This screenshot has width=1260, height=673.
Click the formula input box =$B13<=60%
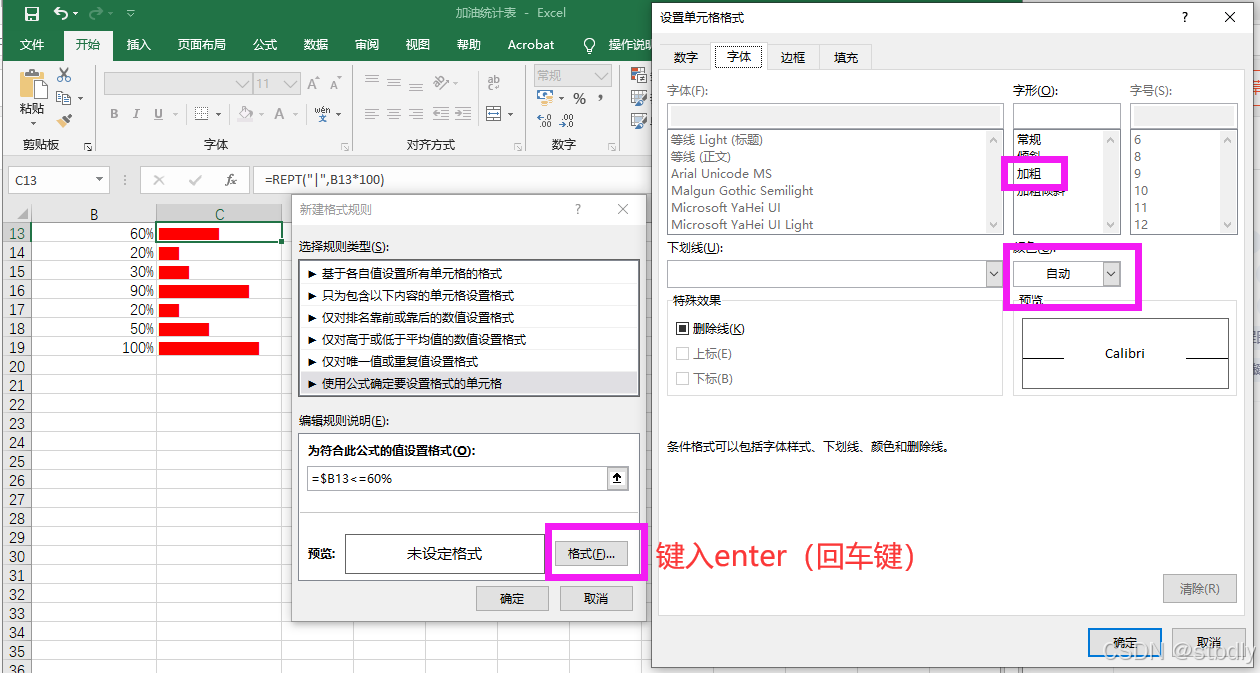458,479
